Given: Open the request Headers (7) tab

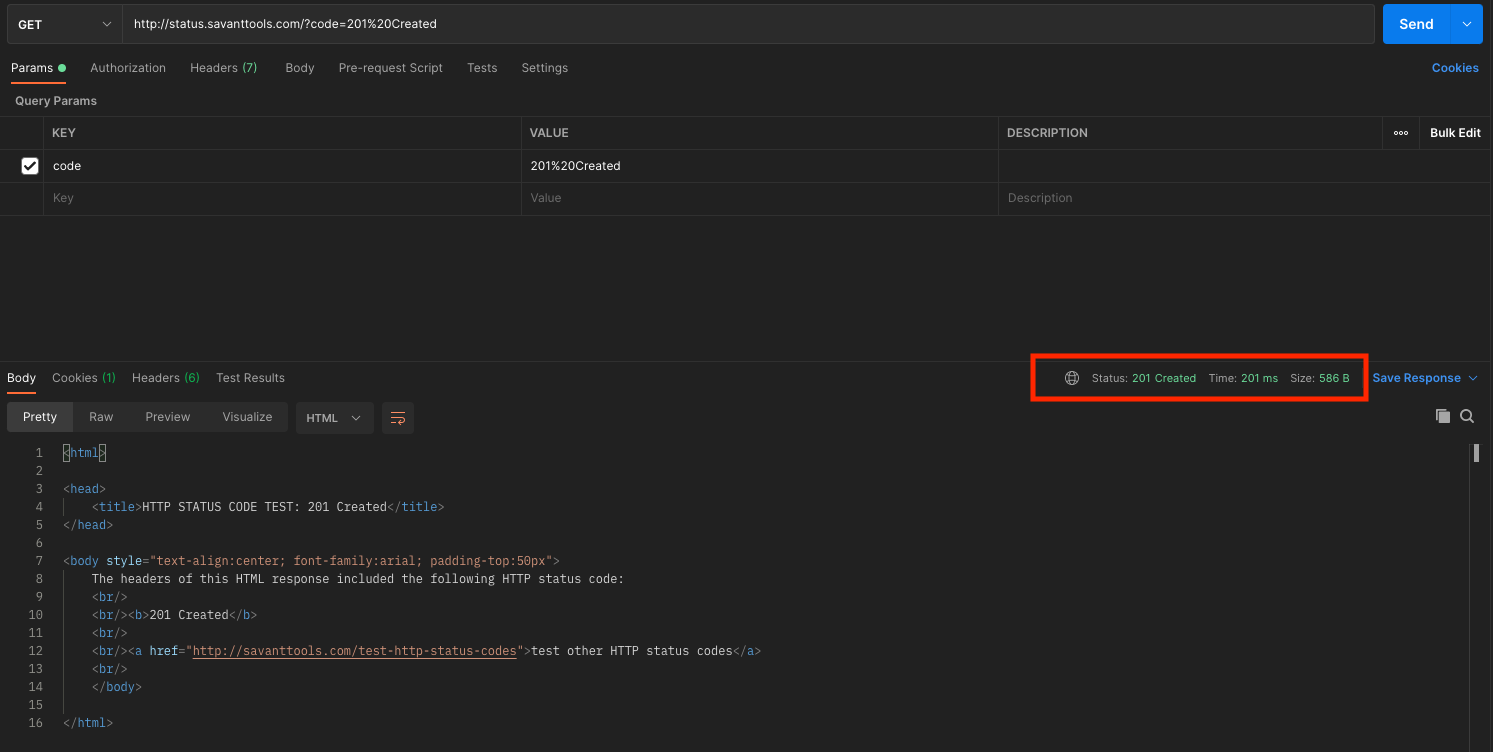Looking at the screenshot, I should 223,68.
